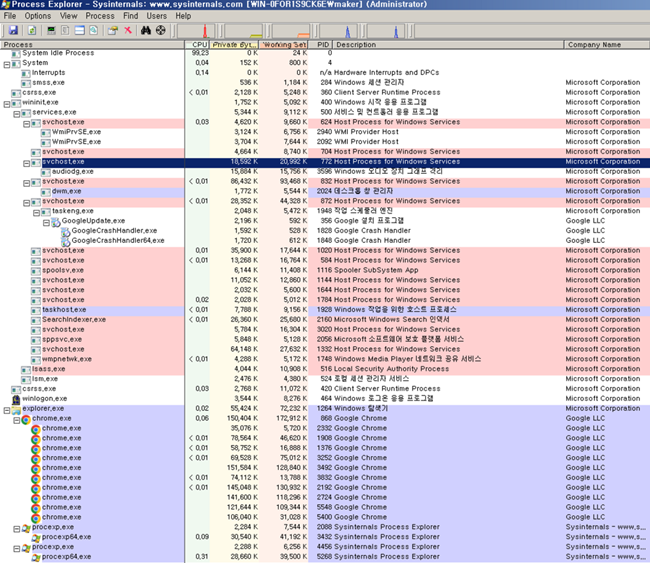
Task: Open the Help menu
Action: pos(183,16)
